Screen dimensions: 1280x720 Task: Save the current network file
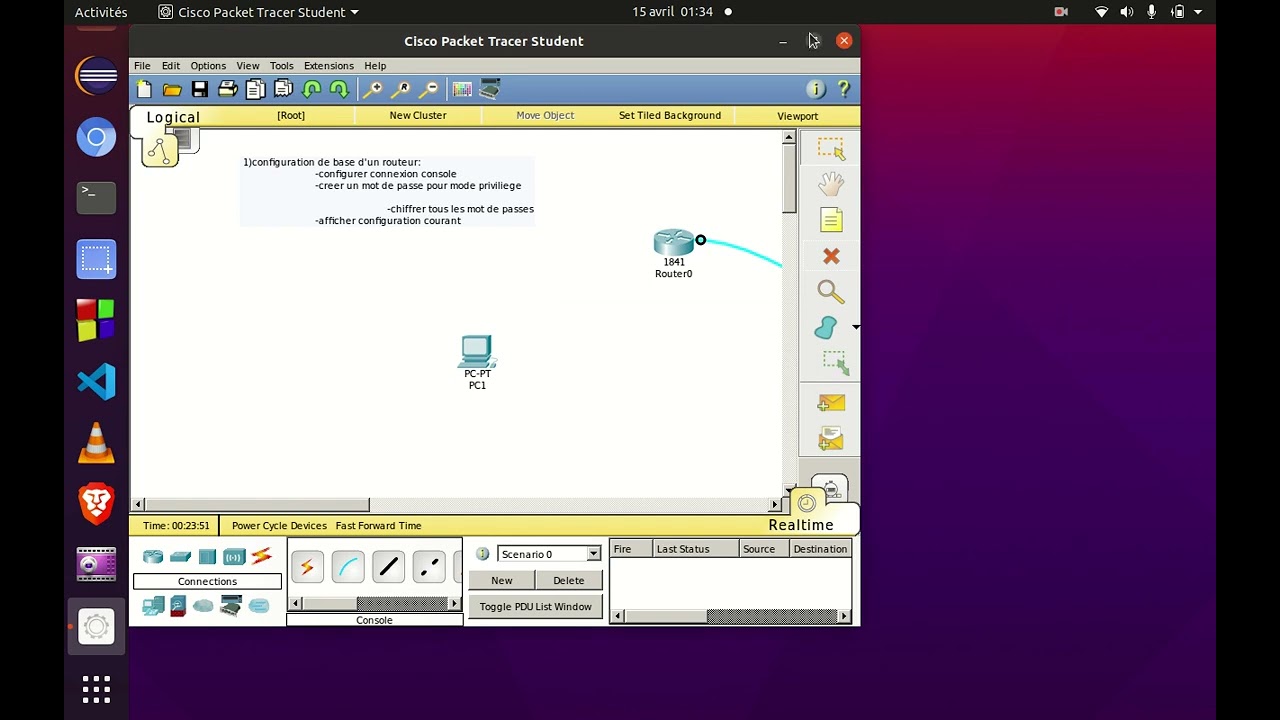tap(200, 89)
